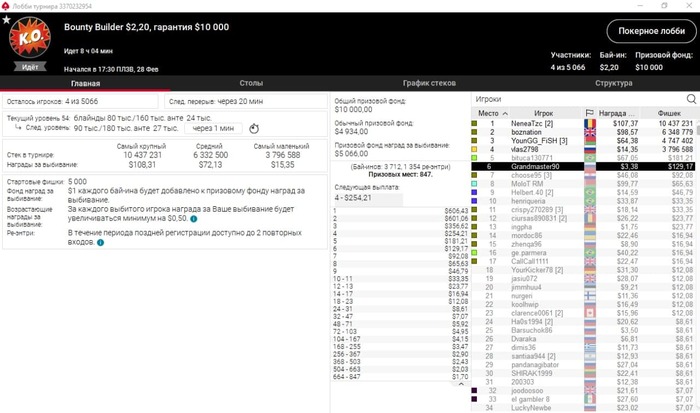Click the first place payout $606,43
700x413 pixels.
point(456,211)
